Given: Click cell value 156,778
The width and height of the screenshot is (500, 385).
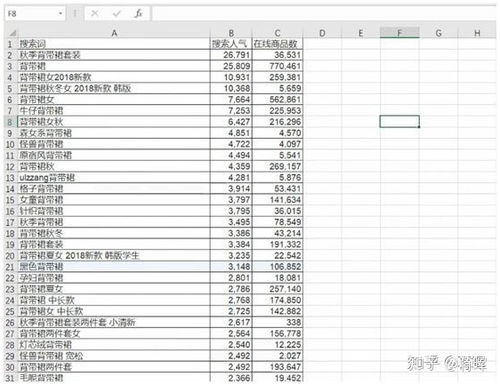Looking at the screenshot, I should coord(277,334).
